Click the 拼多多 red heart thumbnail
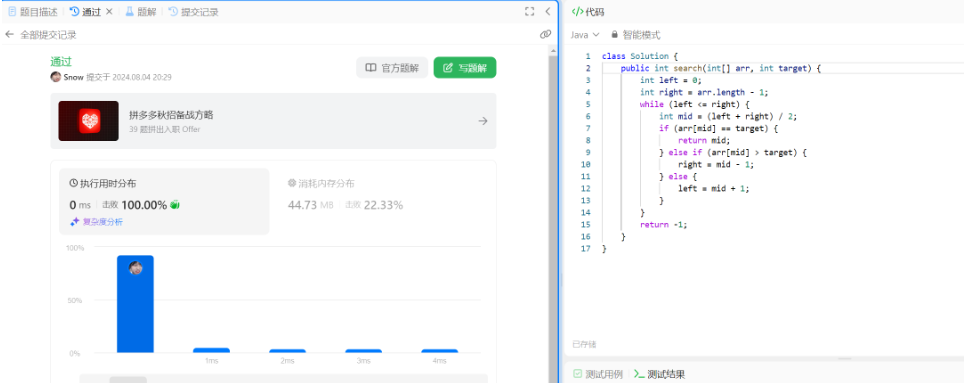The width and height of the screenshot is (970, 383). pyautogui.click(x=88, y=121)
